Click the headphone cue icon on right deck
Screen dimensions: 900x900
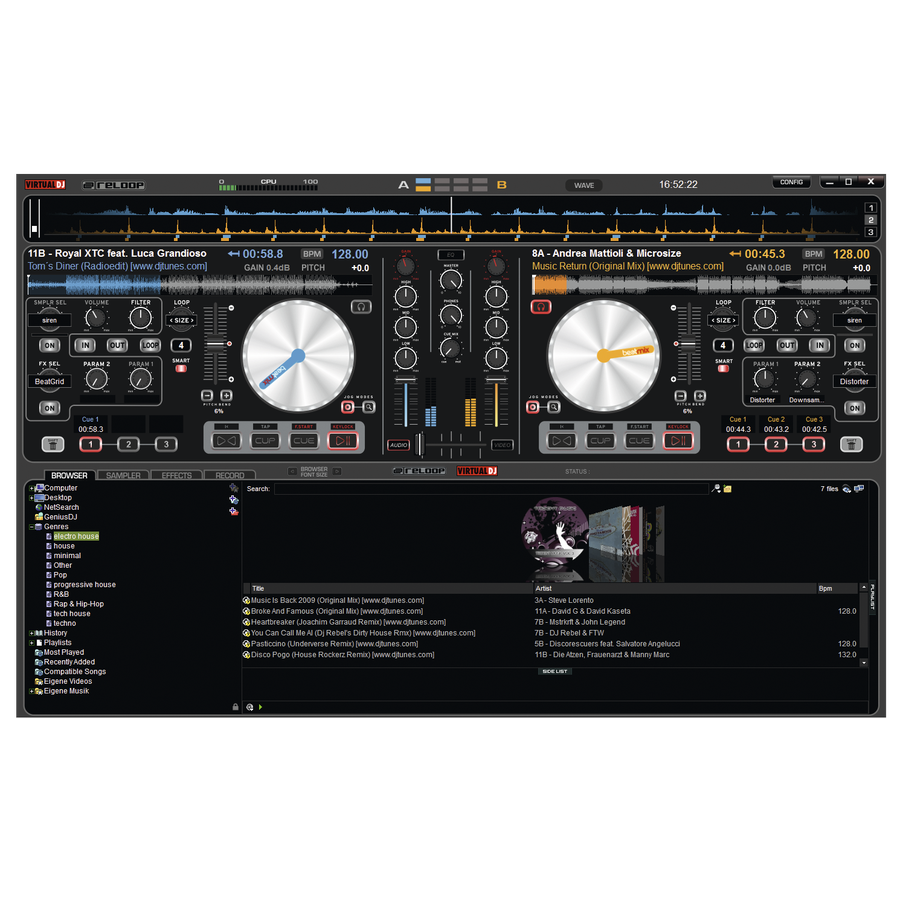pos(541,307)
